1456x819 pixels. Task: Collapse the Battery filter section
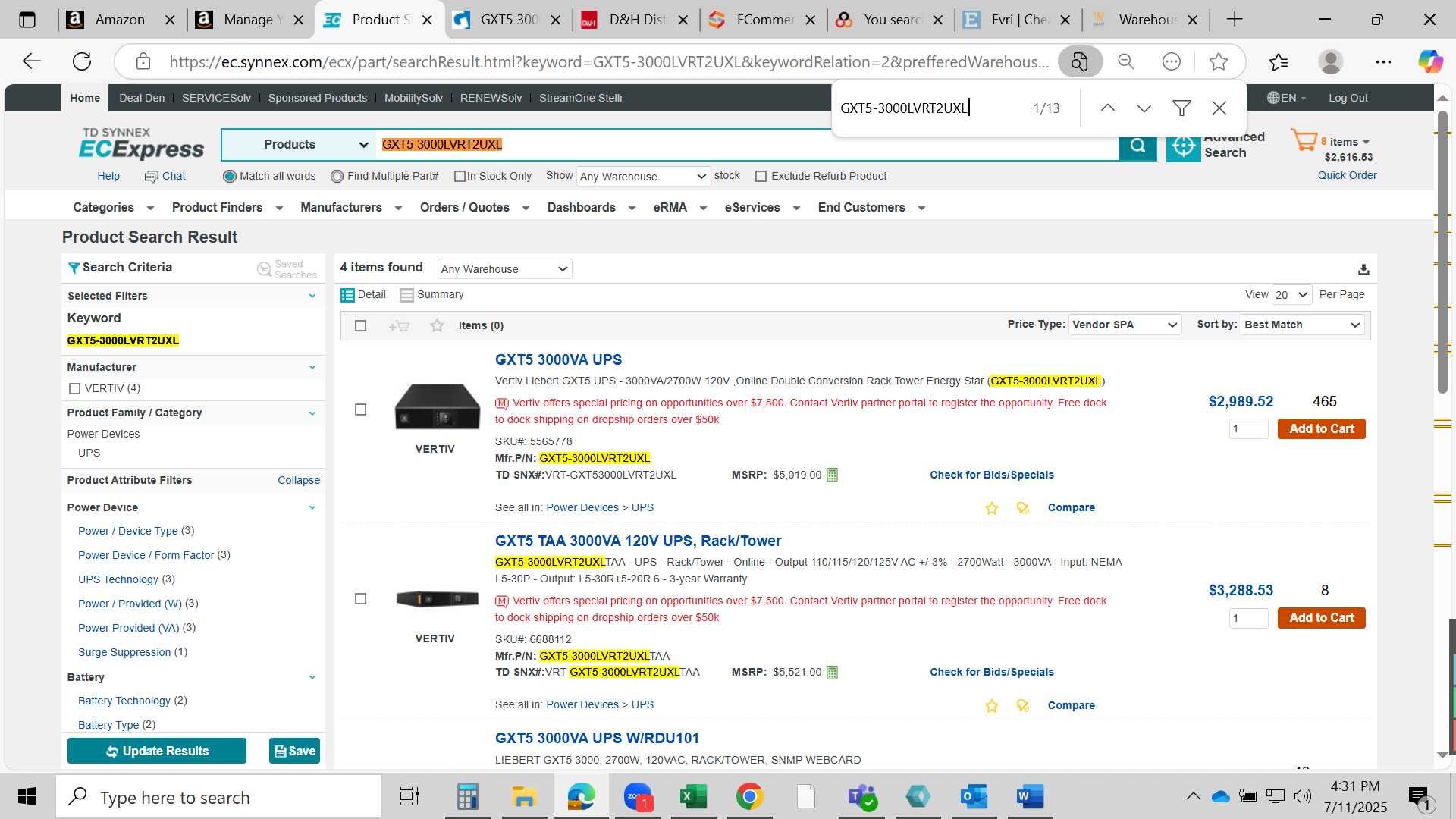point(312,678)
